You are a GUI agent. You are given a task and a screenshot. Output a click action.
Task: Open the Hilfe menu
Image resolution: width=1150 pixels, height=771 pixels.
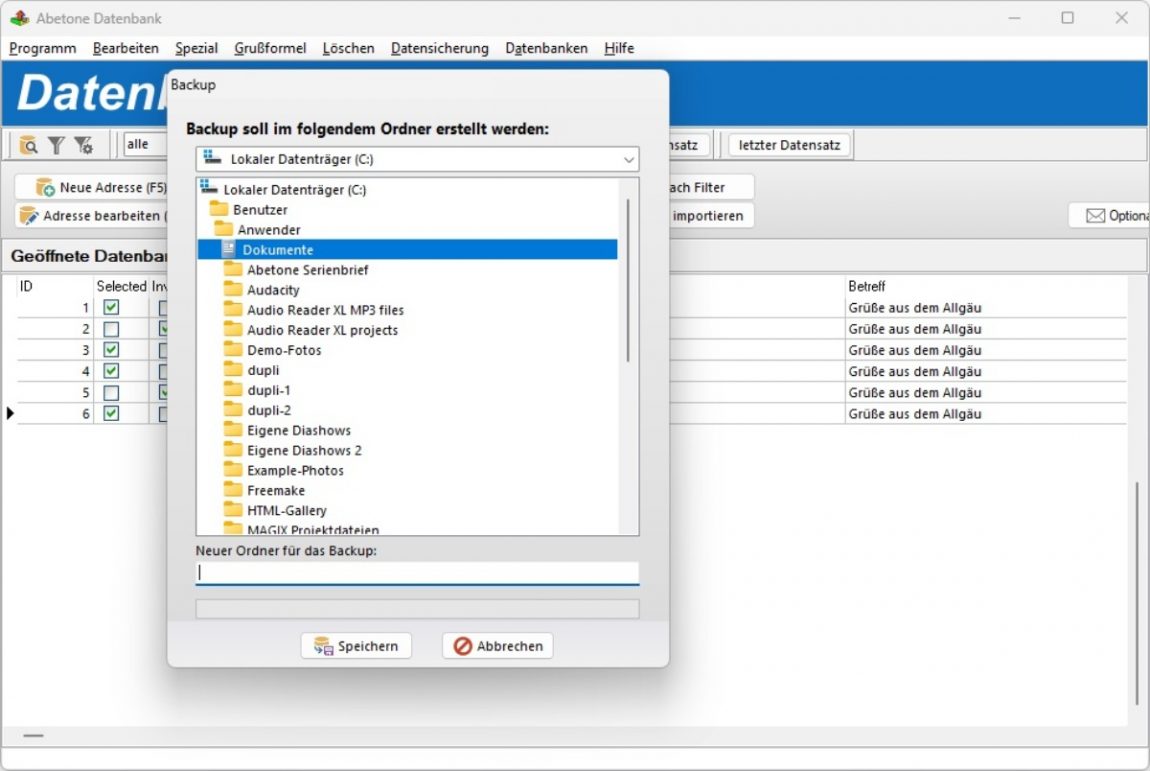tap(619, 48)
